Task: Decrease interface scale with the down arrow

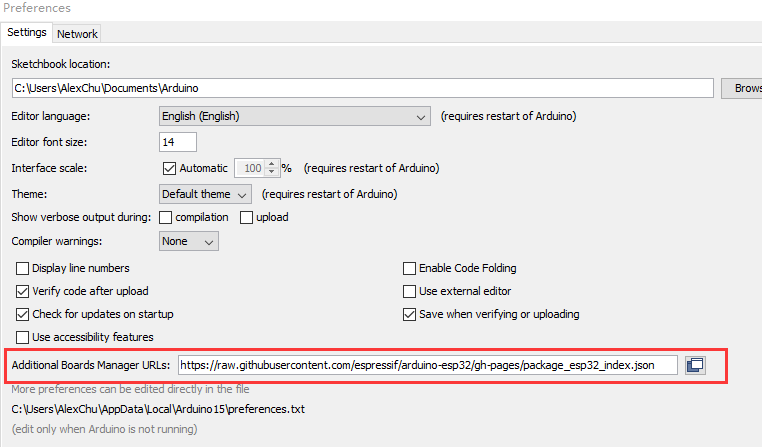Action: (x=272, y=172)
